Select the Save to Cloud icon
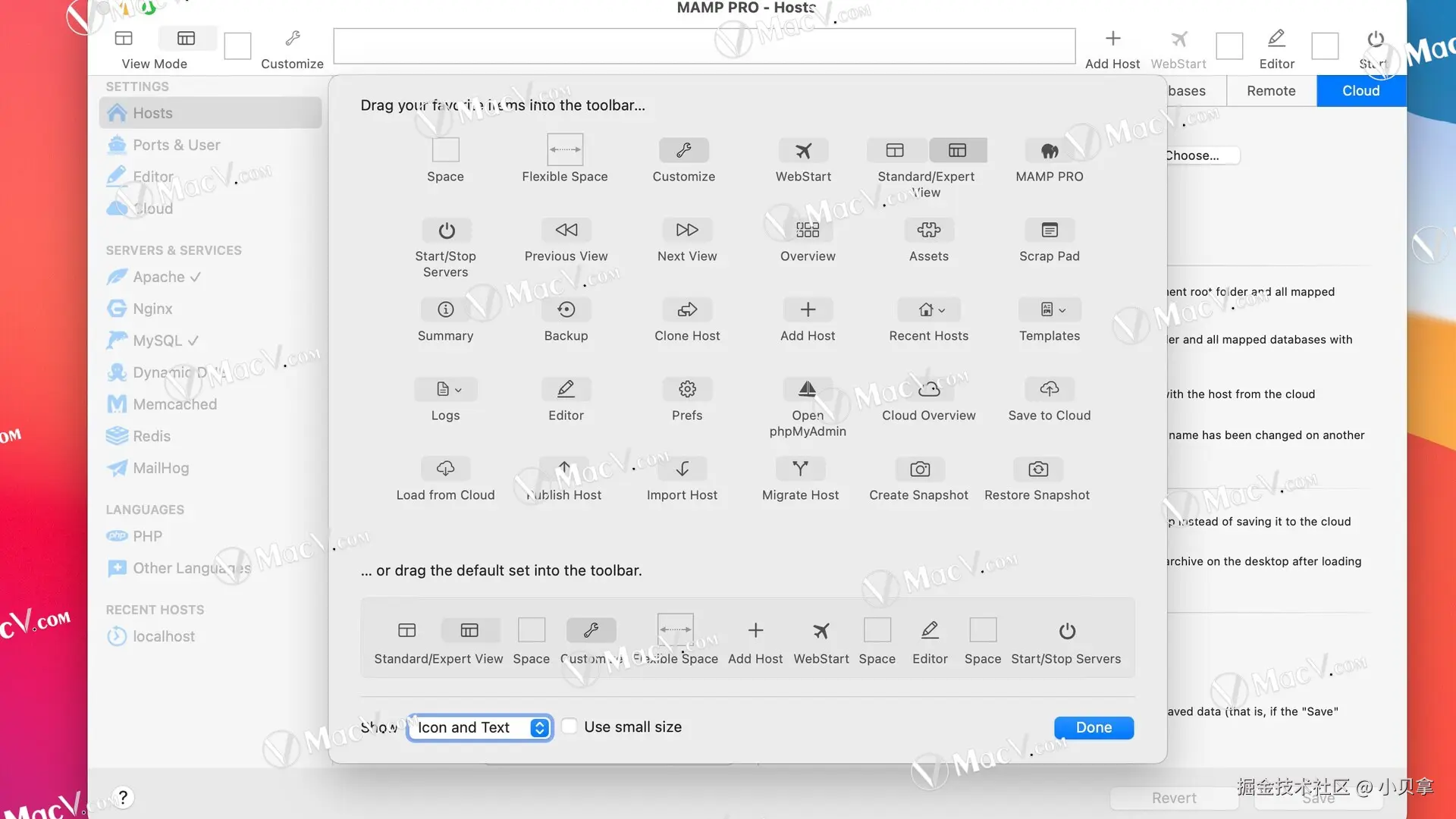 [1049, 389]
